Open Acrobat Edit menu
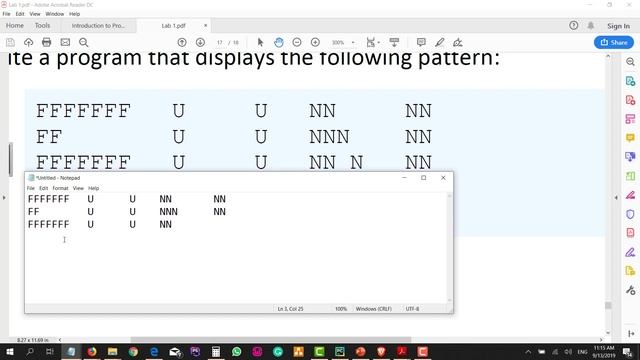This screenshot has width=640, height=360. 20,14
